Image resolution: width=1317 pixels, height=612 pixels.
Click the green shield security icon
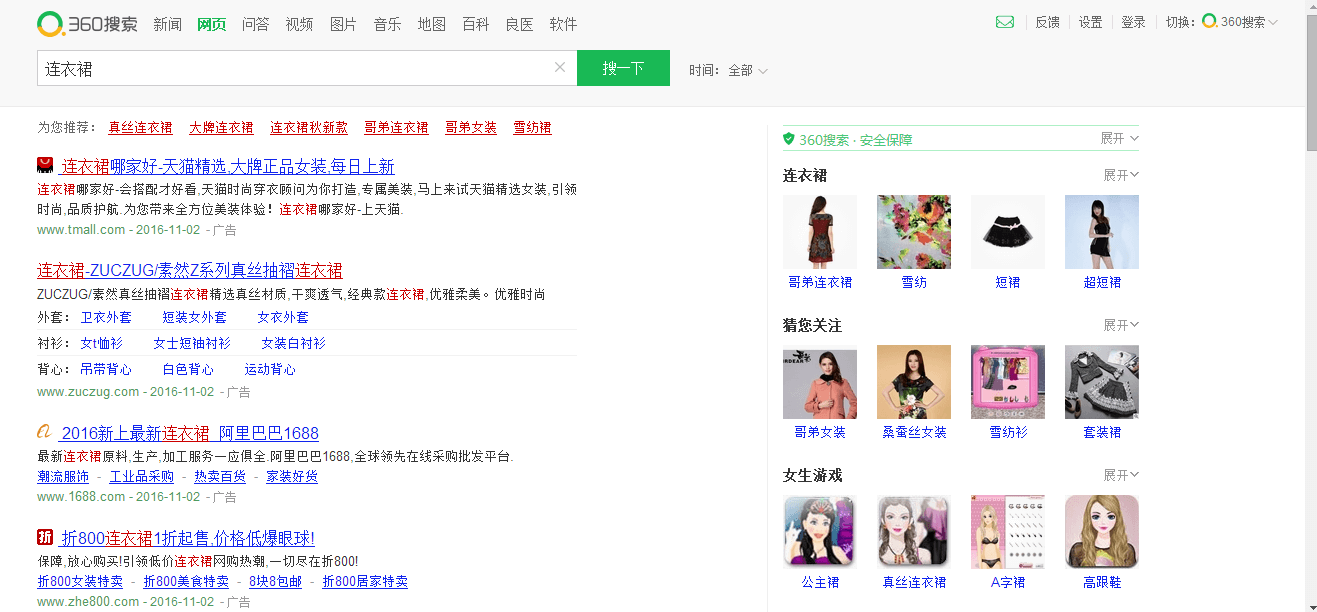click(789, 139)
